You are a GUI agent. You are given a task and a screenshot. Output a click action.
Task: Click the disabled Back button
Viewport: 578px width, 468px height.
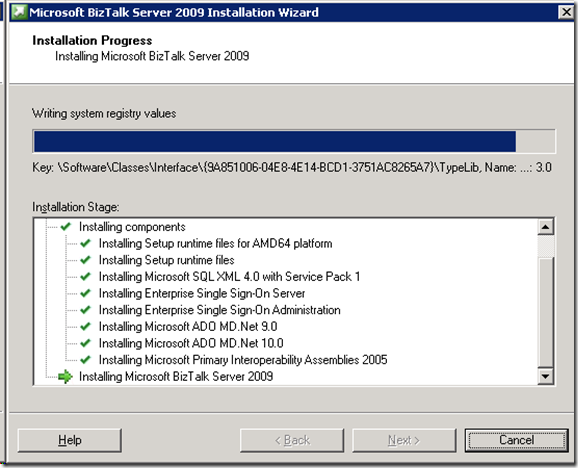pos(292,440)
